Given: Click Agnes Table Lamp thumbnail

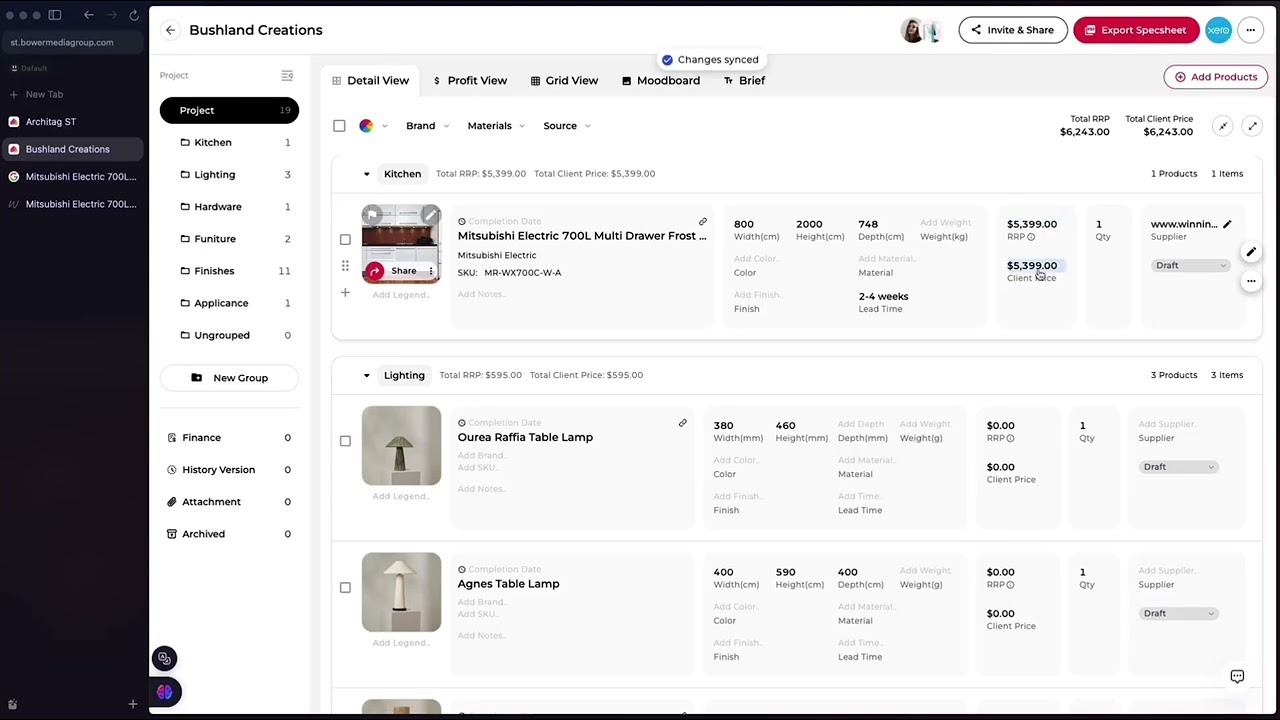Looking at the screenshot, I should pos(401,592).
